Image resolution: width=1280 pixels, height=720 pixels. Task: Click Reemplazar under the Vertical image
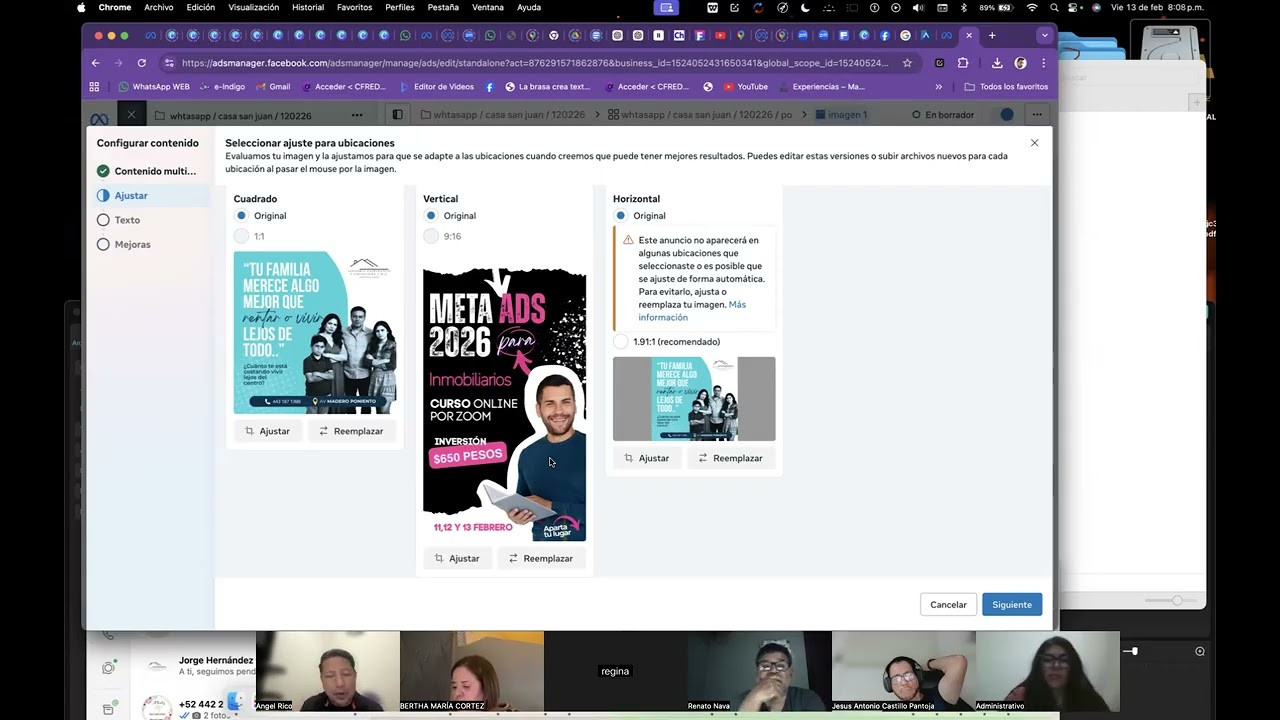pos(541,558)
